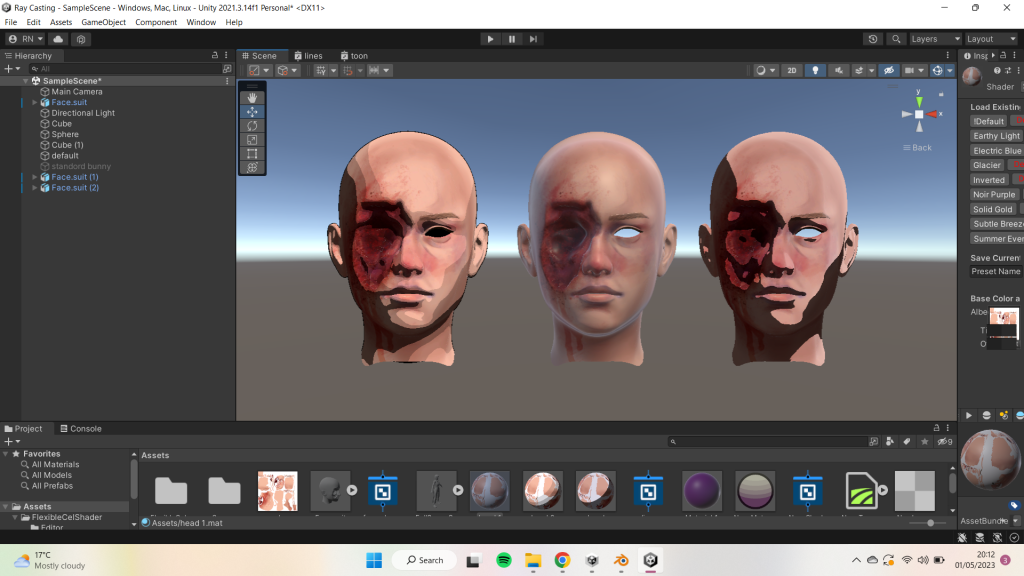Switch to the lines scene tab

[x=308, y=56]
